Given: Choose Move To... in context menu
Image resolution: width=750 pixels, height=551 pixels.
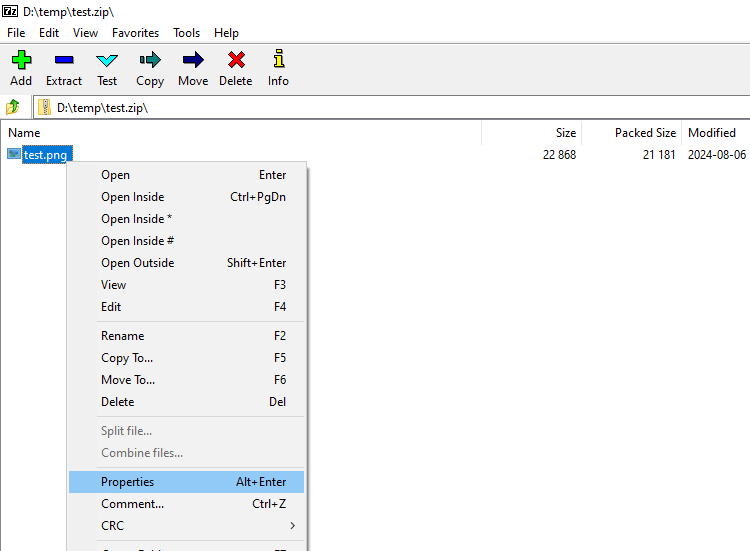Looking at the screenshot, I should (187, 380).
